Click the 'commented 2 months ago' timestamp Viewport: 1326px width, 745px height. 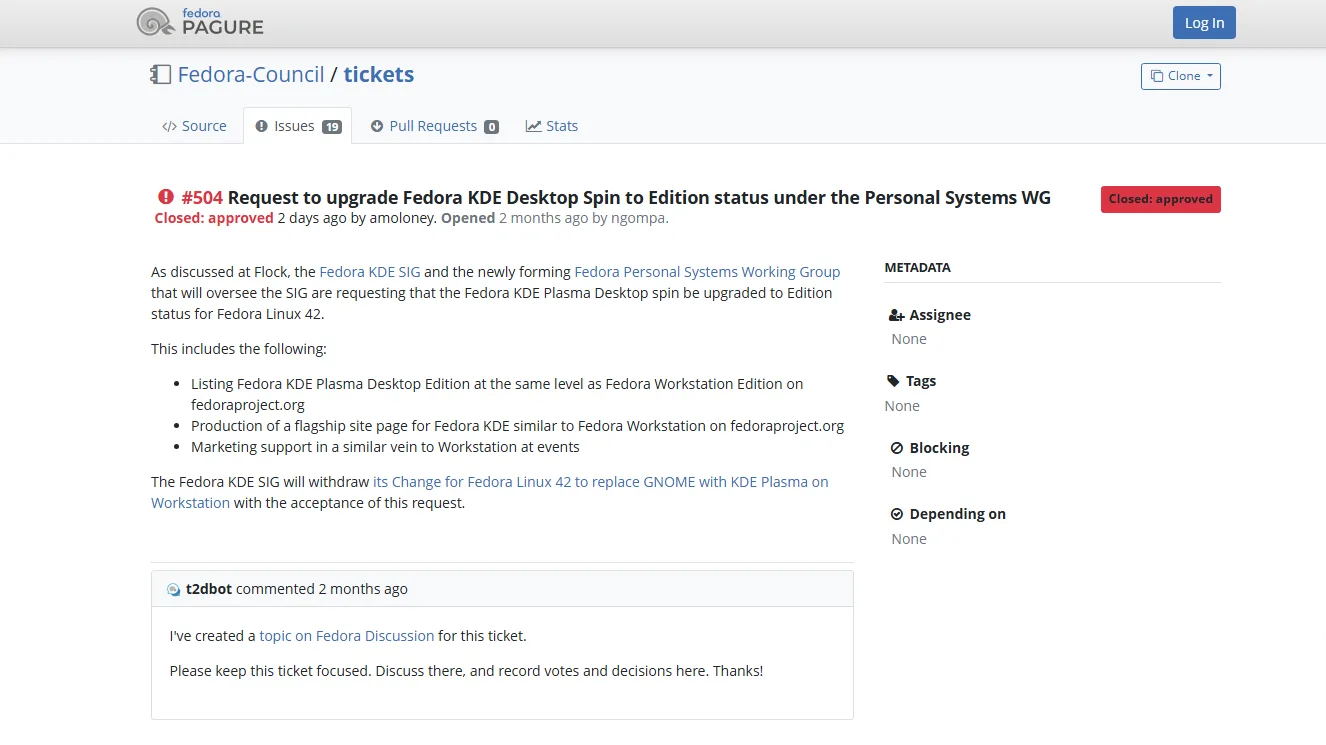322,589
